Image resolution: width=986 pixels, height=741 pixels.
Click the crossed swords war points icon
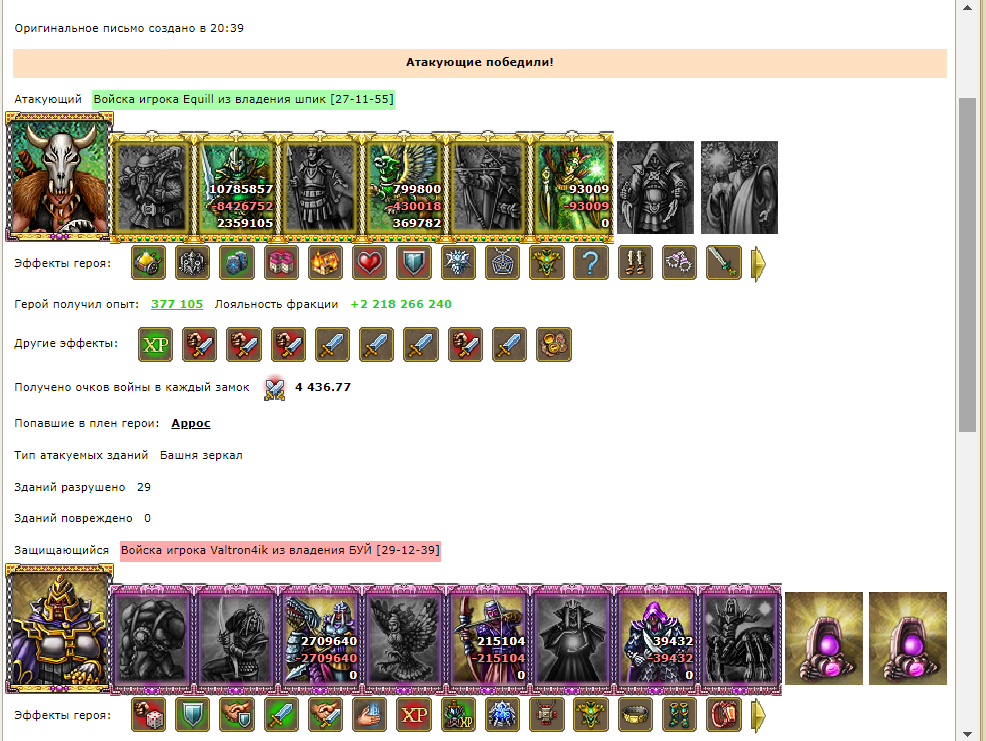[274, 388]
